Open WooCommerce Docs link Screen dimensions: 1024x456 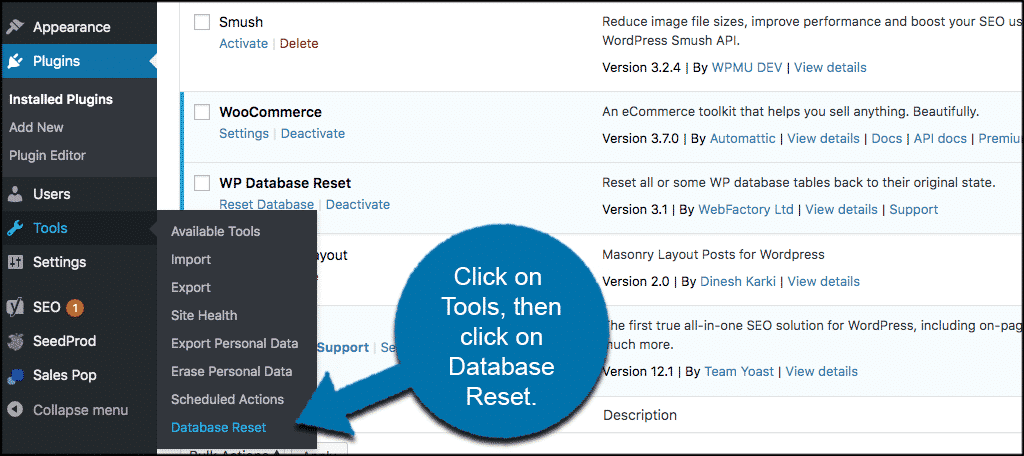point(887,138)
